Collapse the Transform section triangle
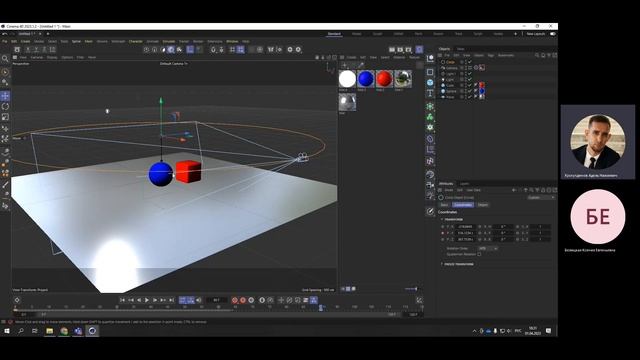640x360 pixels. point(442,219)
